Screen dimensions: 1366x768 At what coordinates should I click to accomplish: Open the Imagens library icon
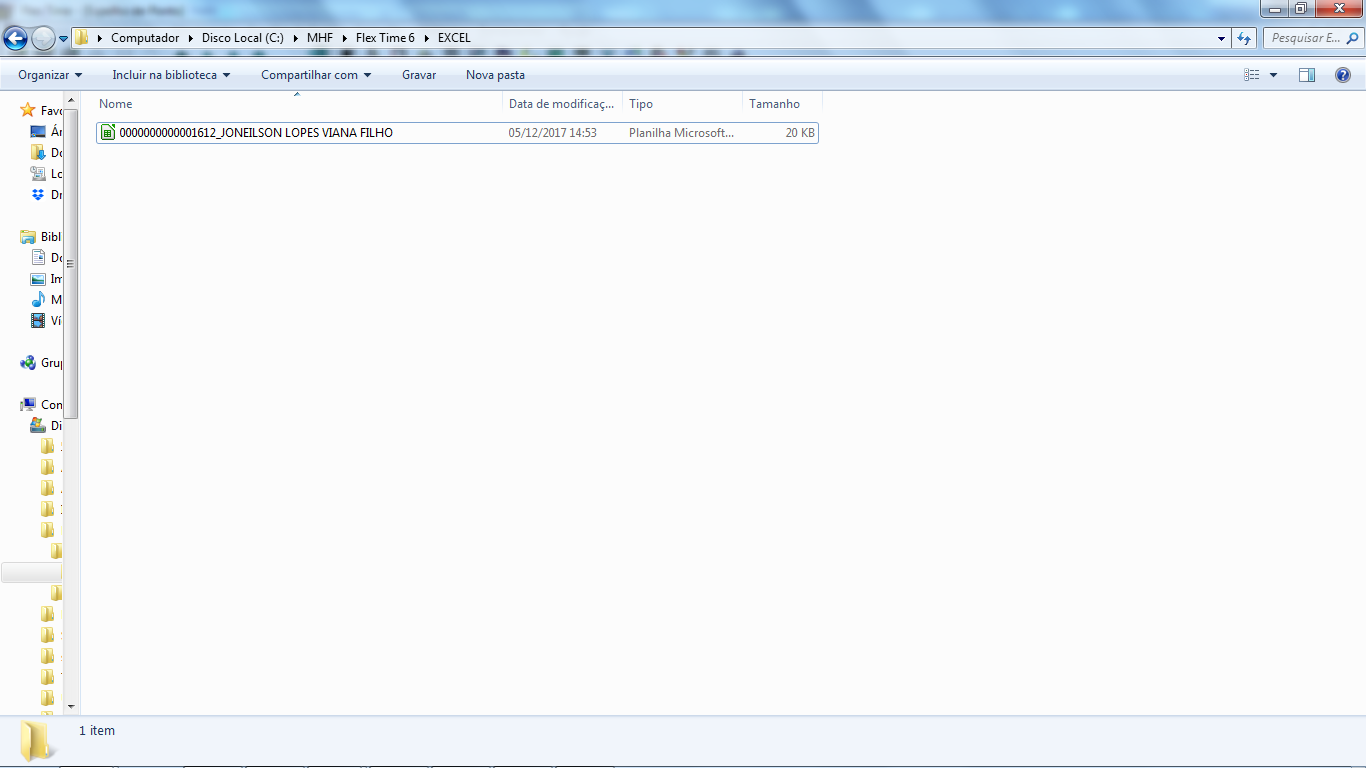click(38, 279)
